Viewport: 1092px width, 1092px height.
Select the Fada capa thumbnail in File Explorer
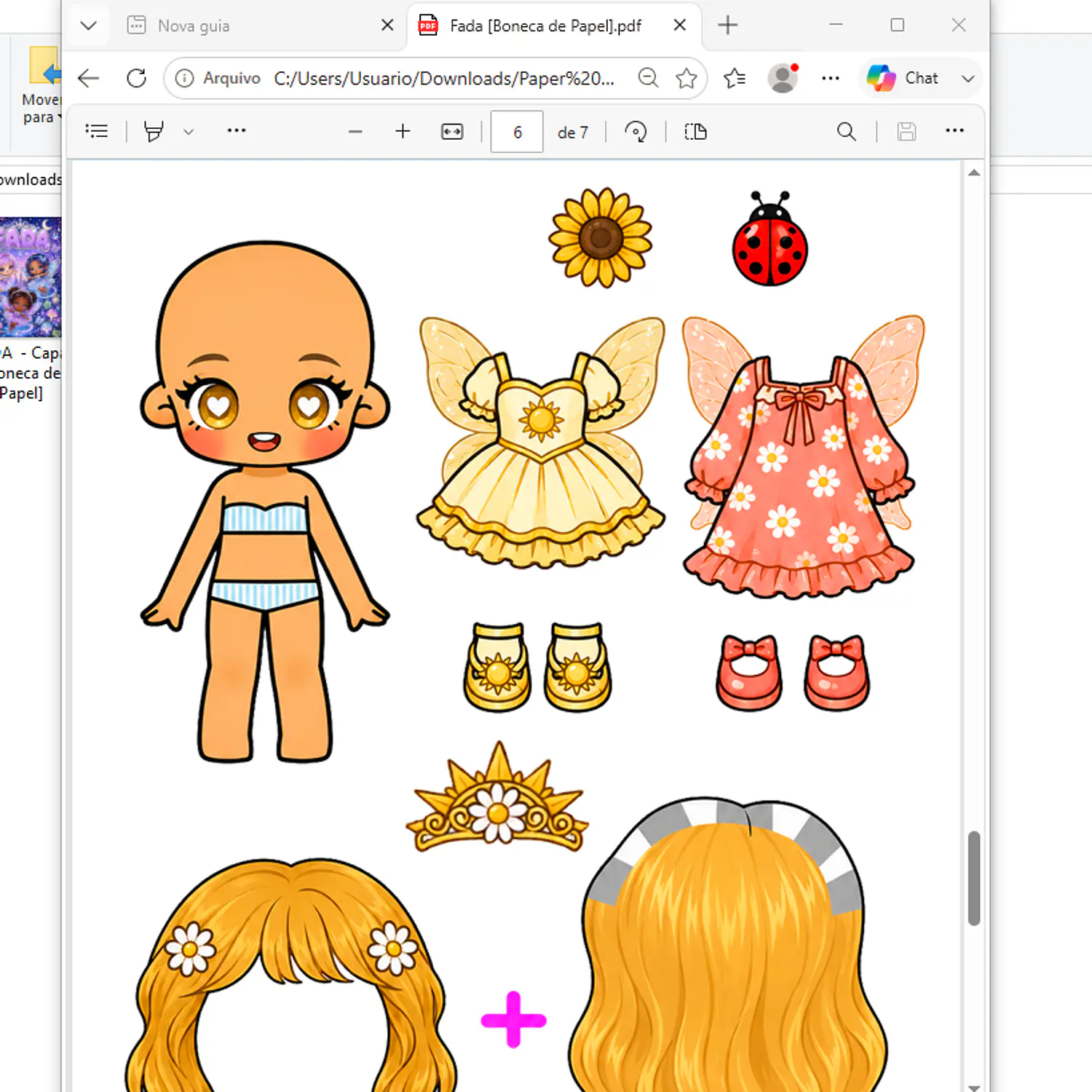click(x=31, y=277)
